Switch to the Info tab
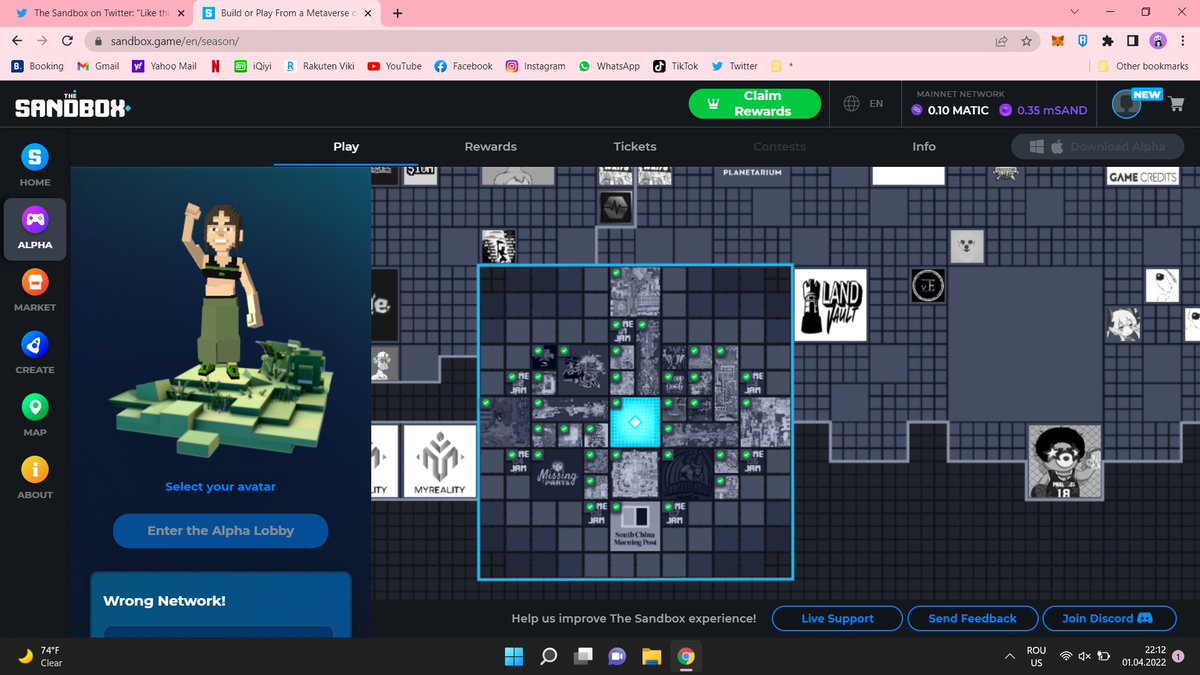The image size is (1200, 675). point(924,146)
